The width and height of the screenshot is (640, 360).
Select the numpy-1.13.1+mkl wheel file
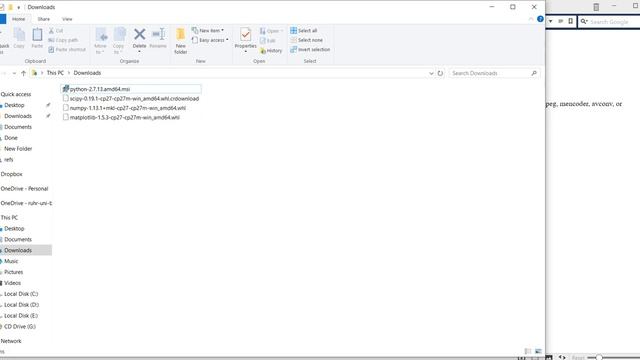point(124,108)
